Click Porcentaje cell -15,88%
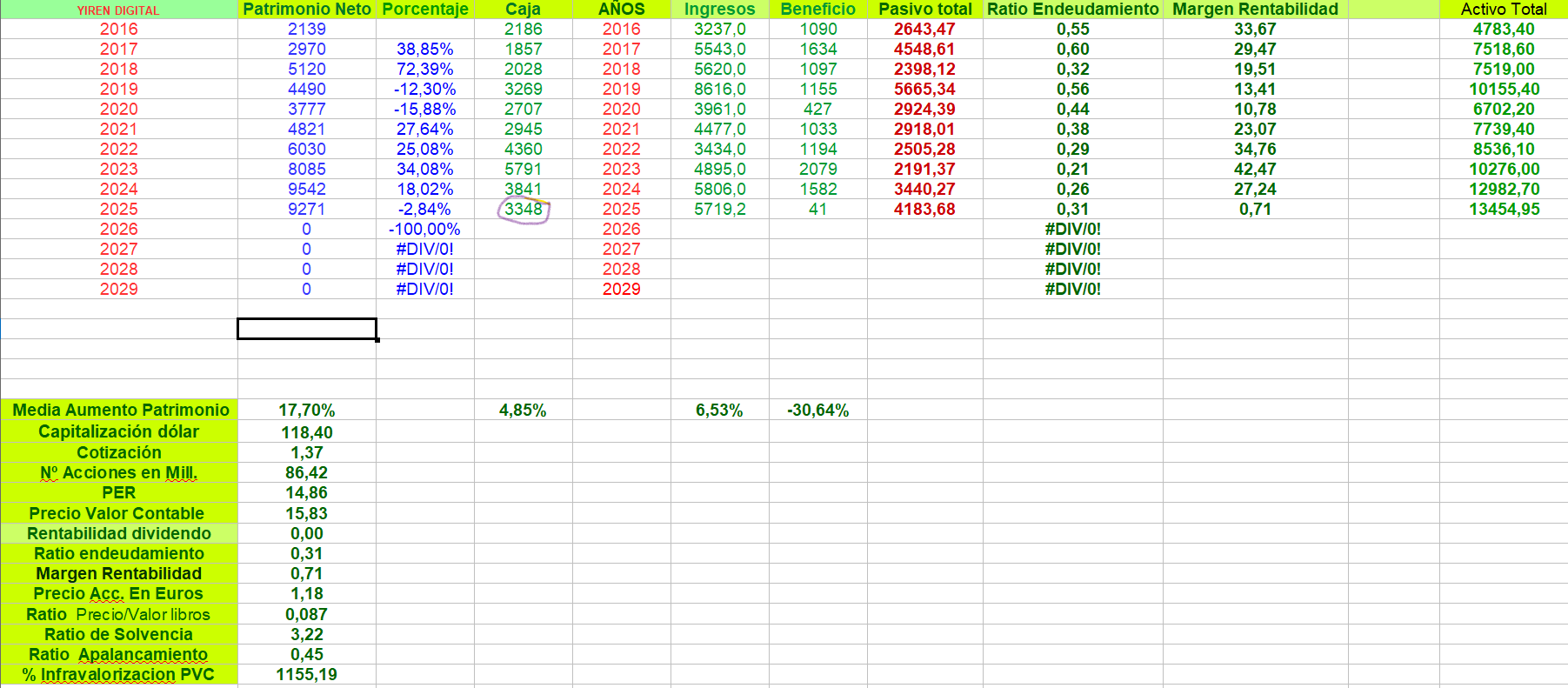Viewport: 1568px width, 688px height. point(425,109)
